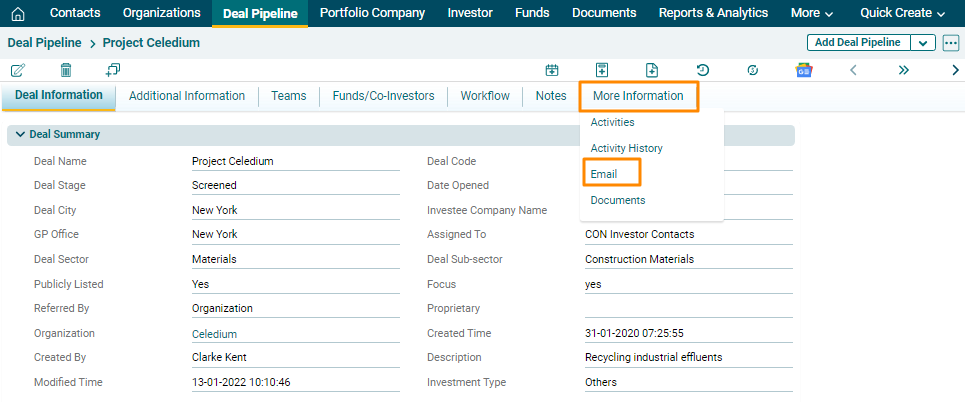Click the add document icon
Viewport: 965px width, 402px height.
coord(652,70)
